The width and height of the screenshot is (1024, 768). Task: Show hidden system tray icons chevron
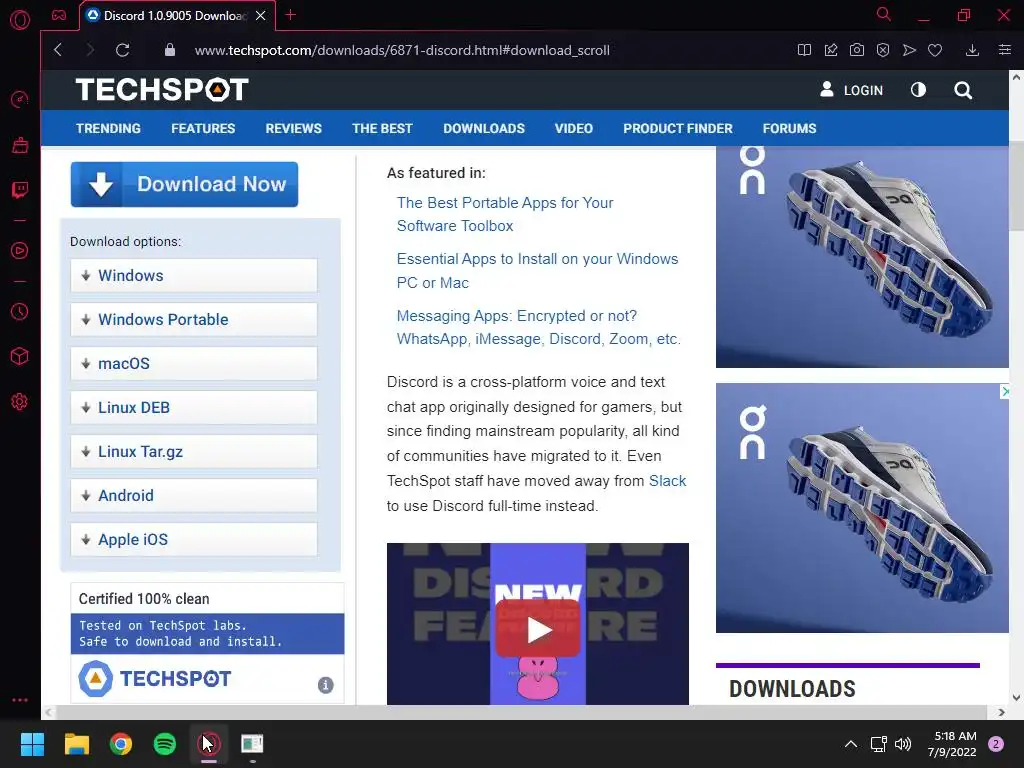click(x=850, y=744)
